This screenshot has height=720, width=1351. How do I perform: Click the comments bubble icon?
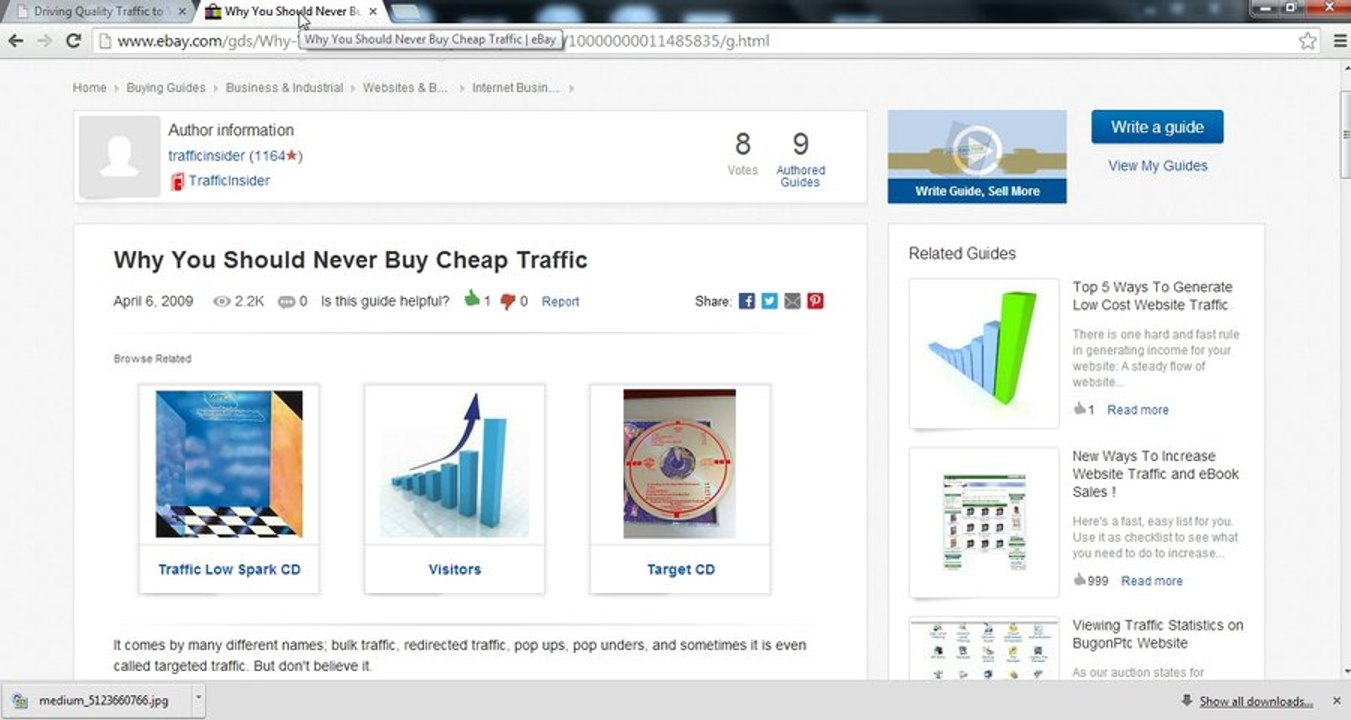(287, 301)
